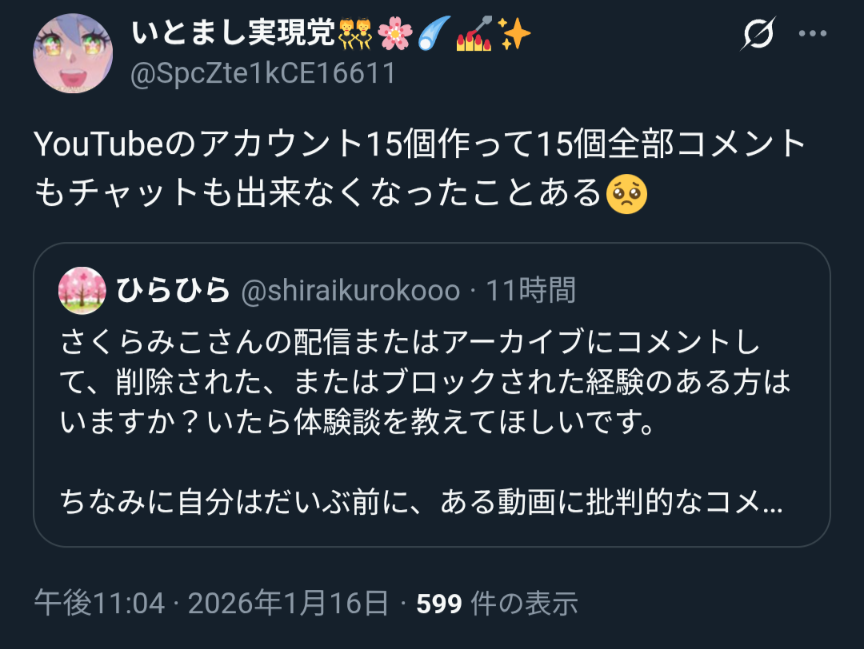The height and width of the screenshot is (649, 864).
Task: Click the 11時間 timestamp in the quote
Action: point(531,290)
